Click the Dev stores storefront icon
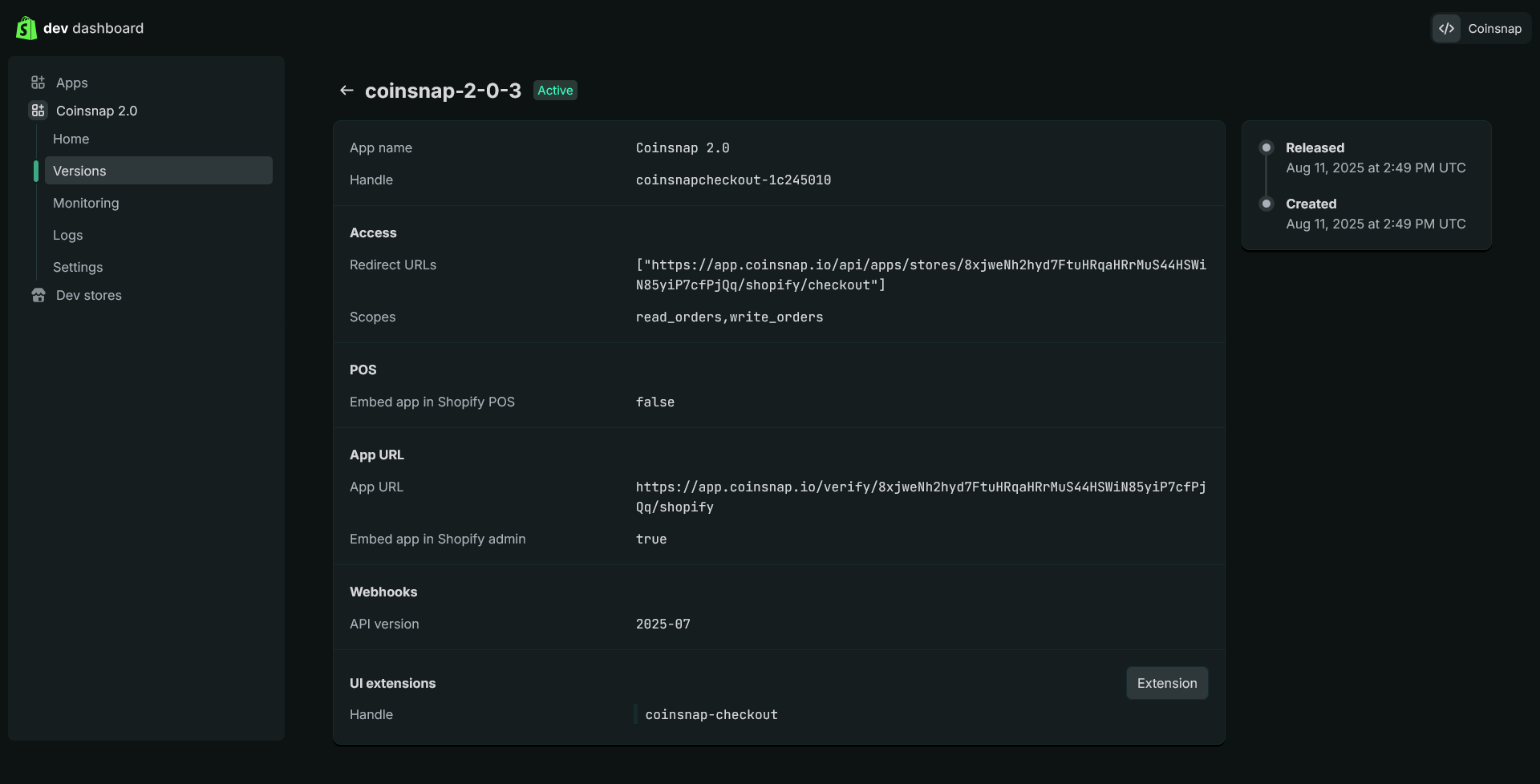 click(38, 295)
